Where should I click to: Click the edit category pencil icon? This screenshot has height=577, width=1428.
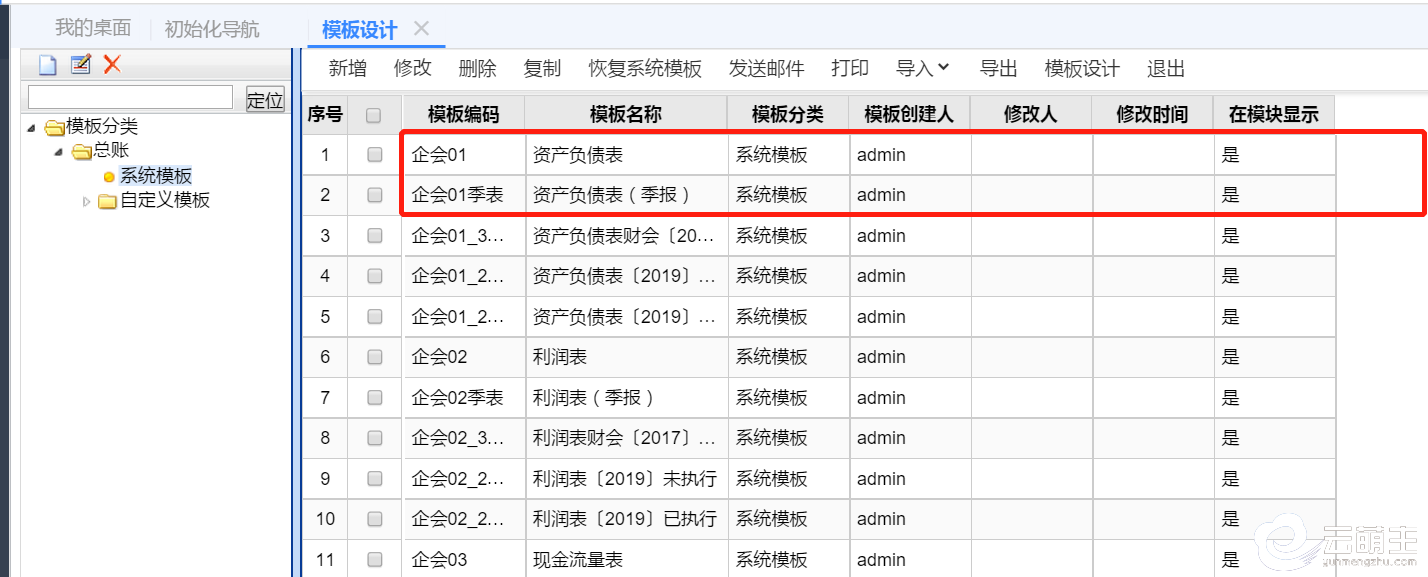[80, 65]
